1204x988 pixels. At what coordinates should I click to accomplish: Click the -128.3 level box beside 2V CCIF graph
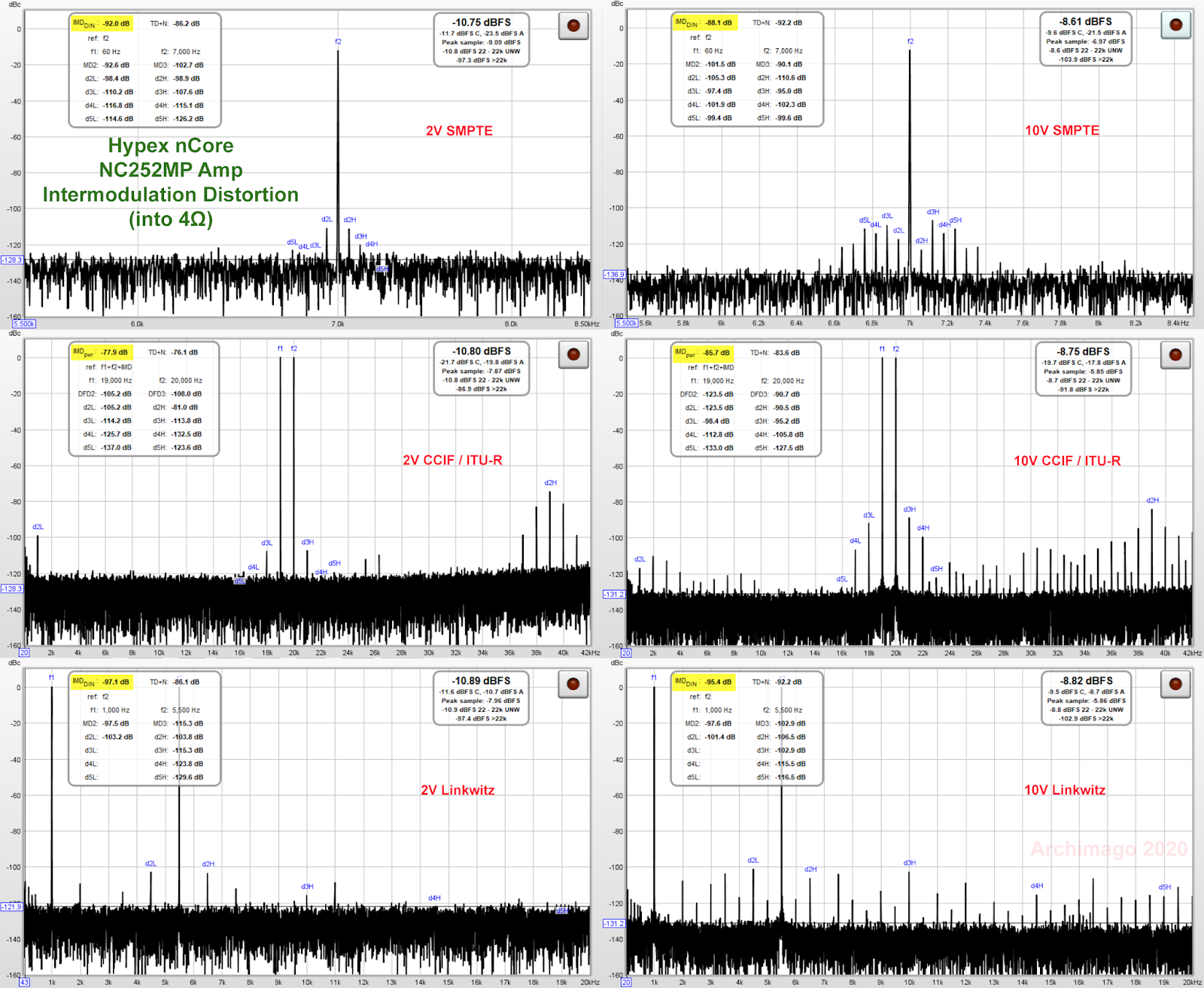[x=12, y=589]
